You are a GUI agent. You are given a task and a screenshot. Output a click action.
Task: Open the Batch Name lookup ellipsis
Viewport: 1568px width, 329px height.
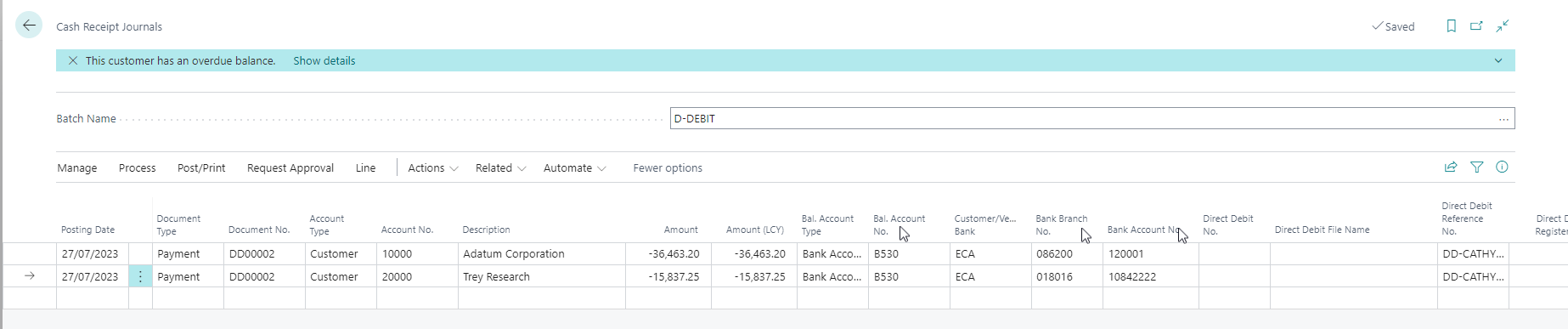1503,119
